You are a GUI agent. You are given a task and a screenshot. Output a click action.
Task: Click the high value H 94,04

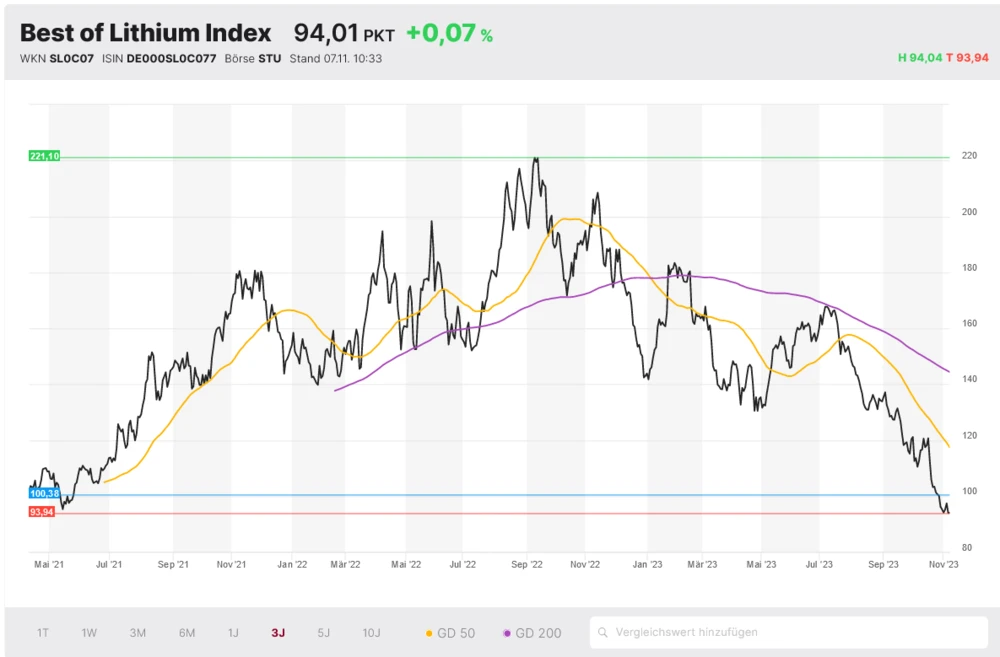(921, 58)
